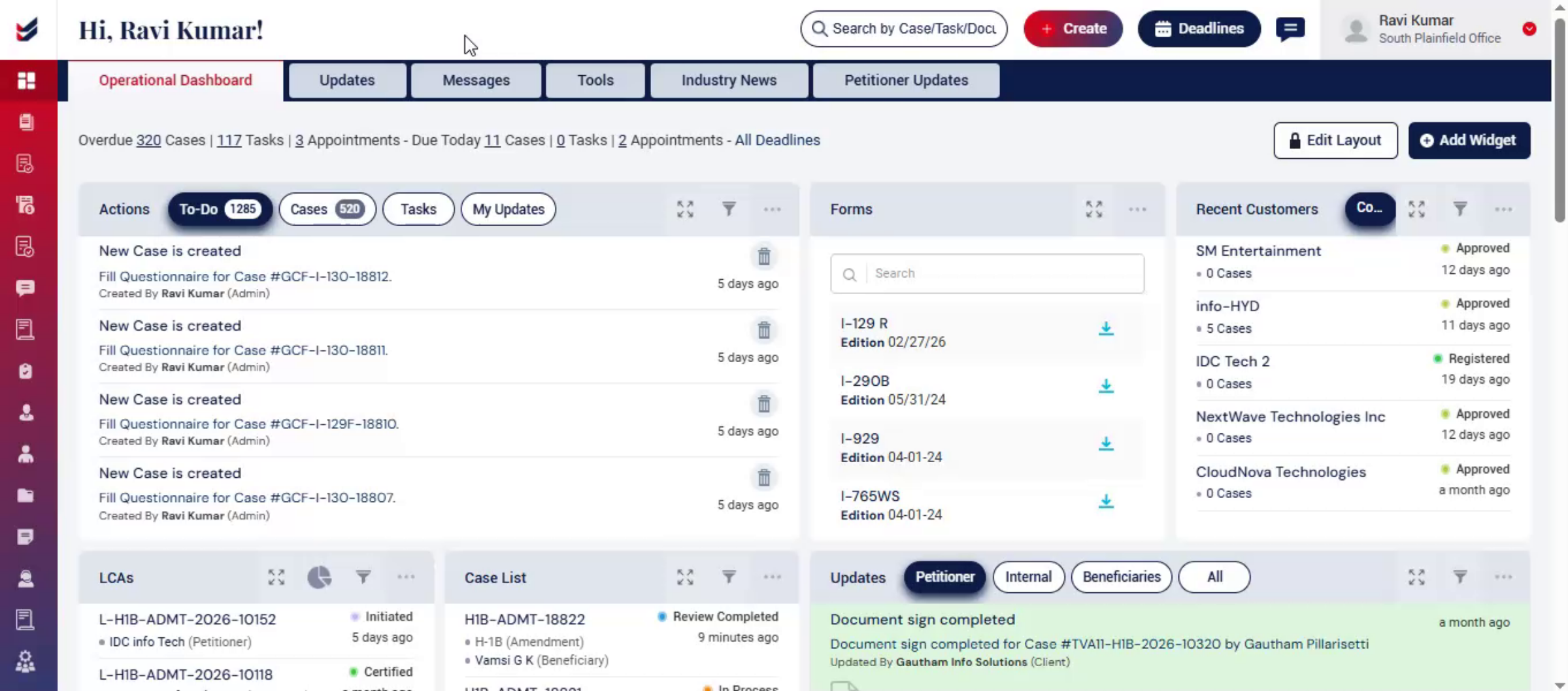Screen dimensions: 1568x691
Task: Open case H1B-ADMT-18822 in Case List
Action: 525,619
